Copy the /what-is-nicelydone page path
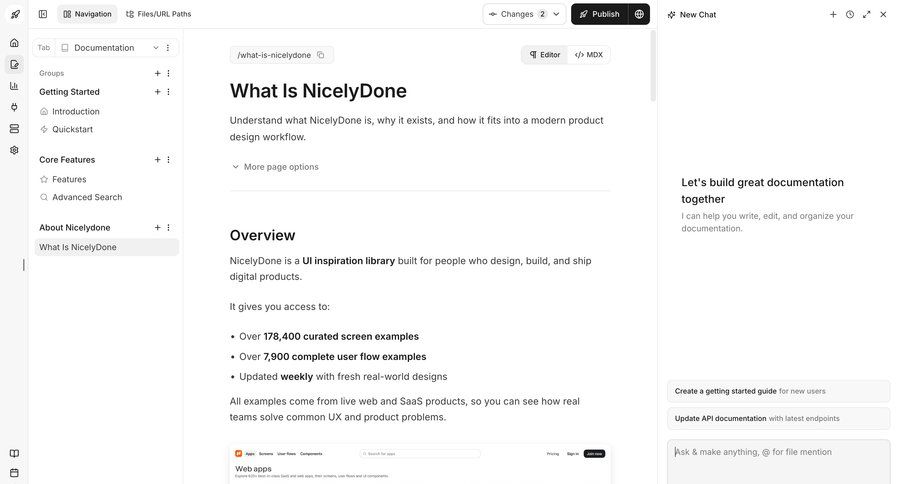 point(322,55)
